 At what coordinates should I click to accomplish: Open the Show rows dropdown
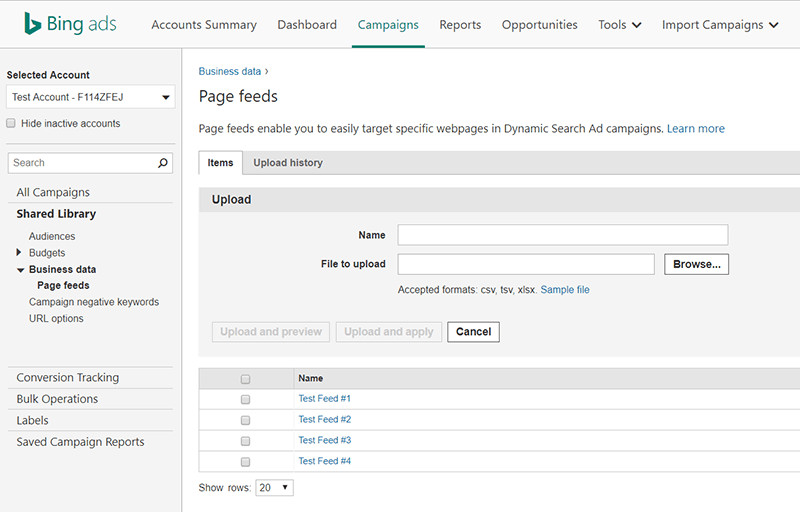pyautogui.click(x=273, y=488)
